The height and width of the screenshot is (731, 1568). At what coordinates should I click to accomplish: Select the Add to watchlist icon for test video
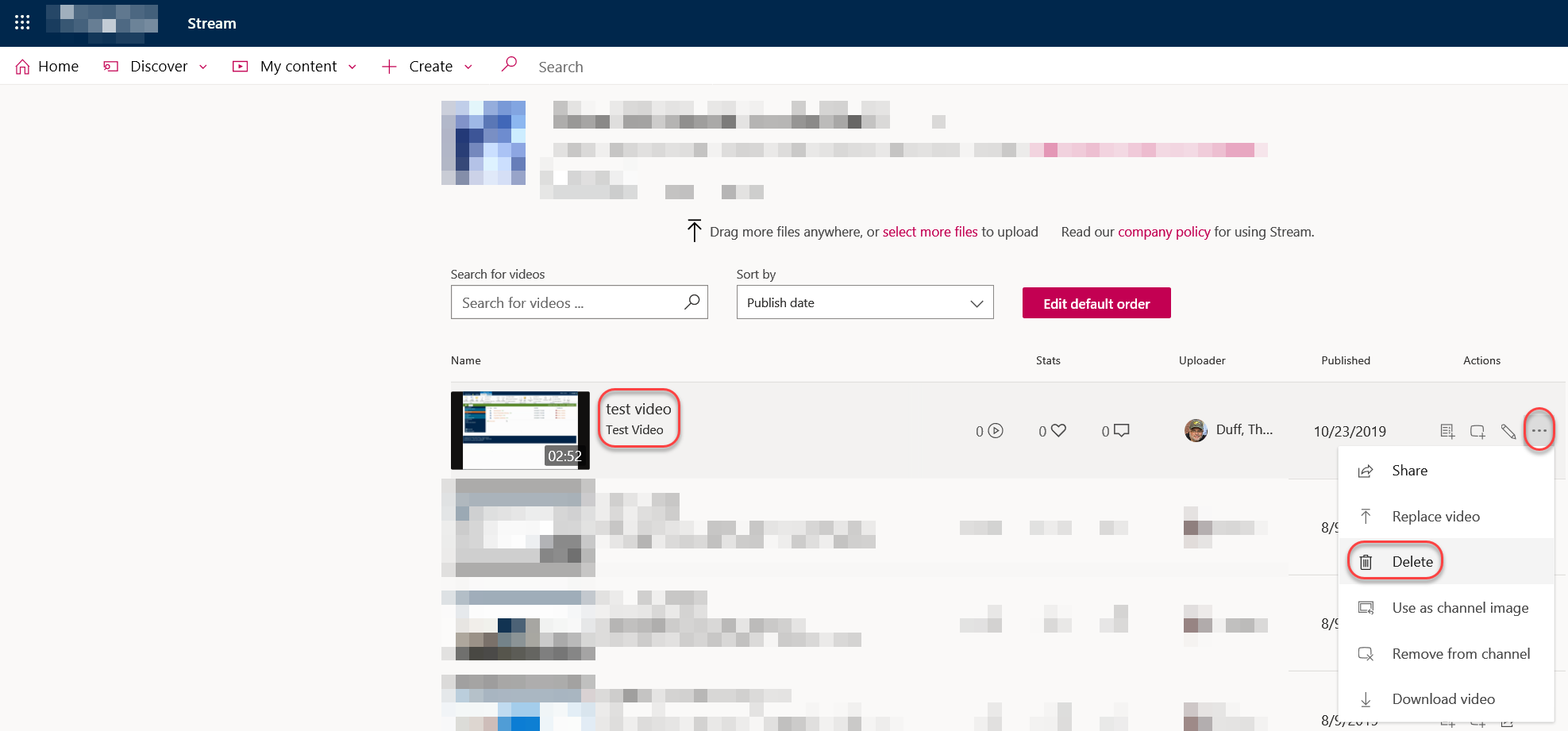1447,430
